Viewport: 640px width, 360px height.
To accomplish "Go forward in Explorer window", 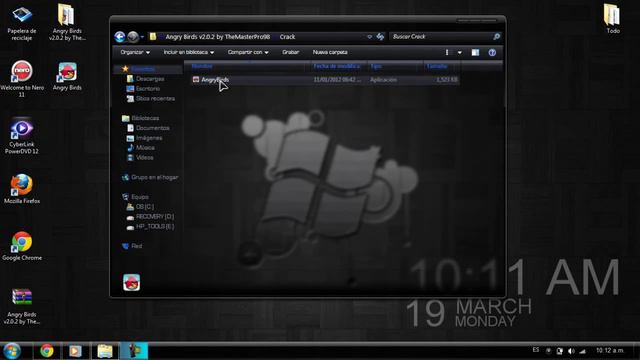I will (x=133, y=37).
